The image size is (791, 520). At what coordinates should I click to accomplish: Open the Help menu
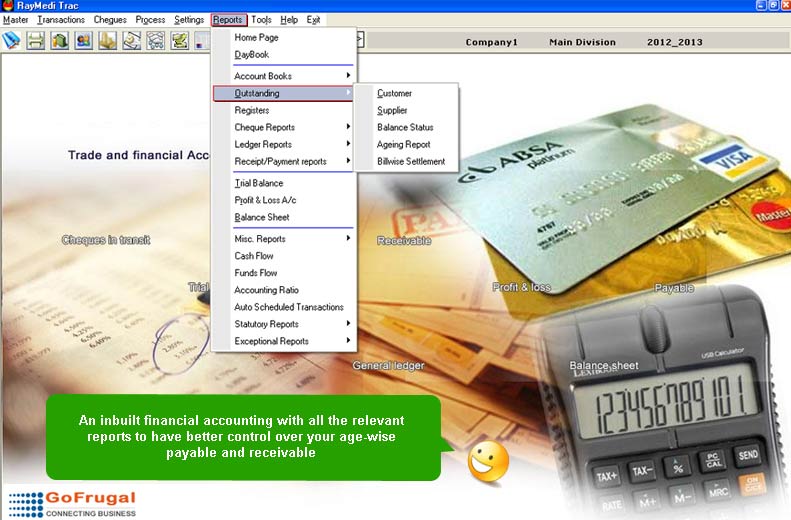click(x=289, y=20)
